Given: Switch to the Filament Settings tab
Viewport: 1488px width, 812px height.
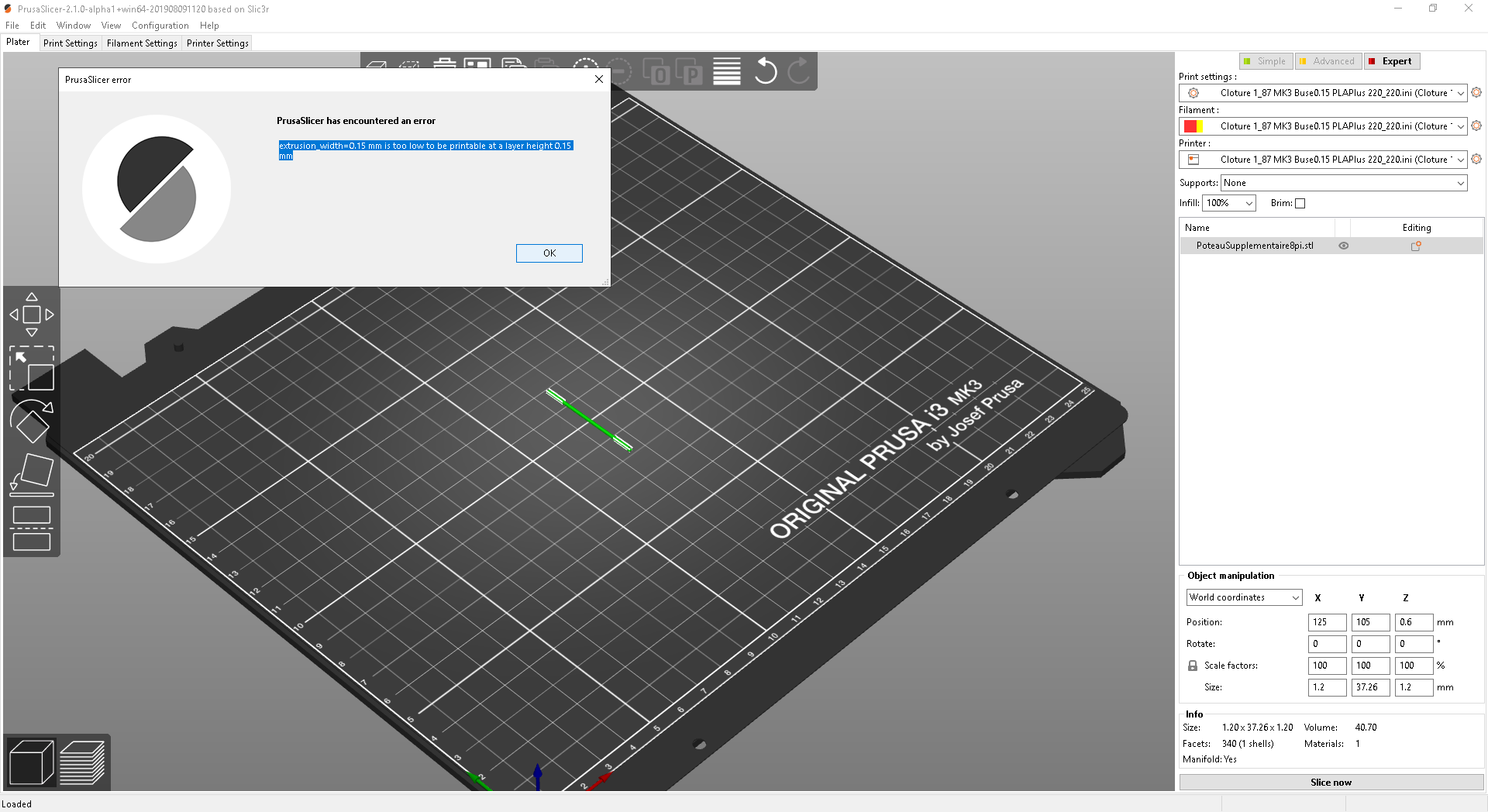Looking at the screenshot, I should point(142,43).
